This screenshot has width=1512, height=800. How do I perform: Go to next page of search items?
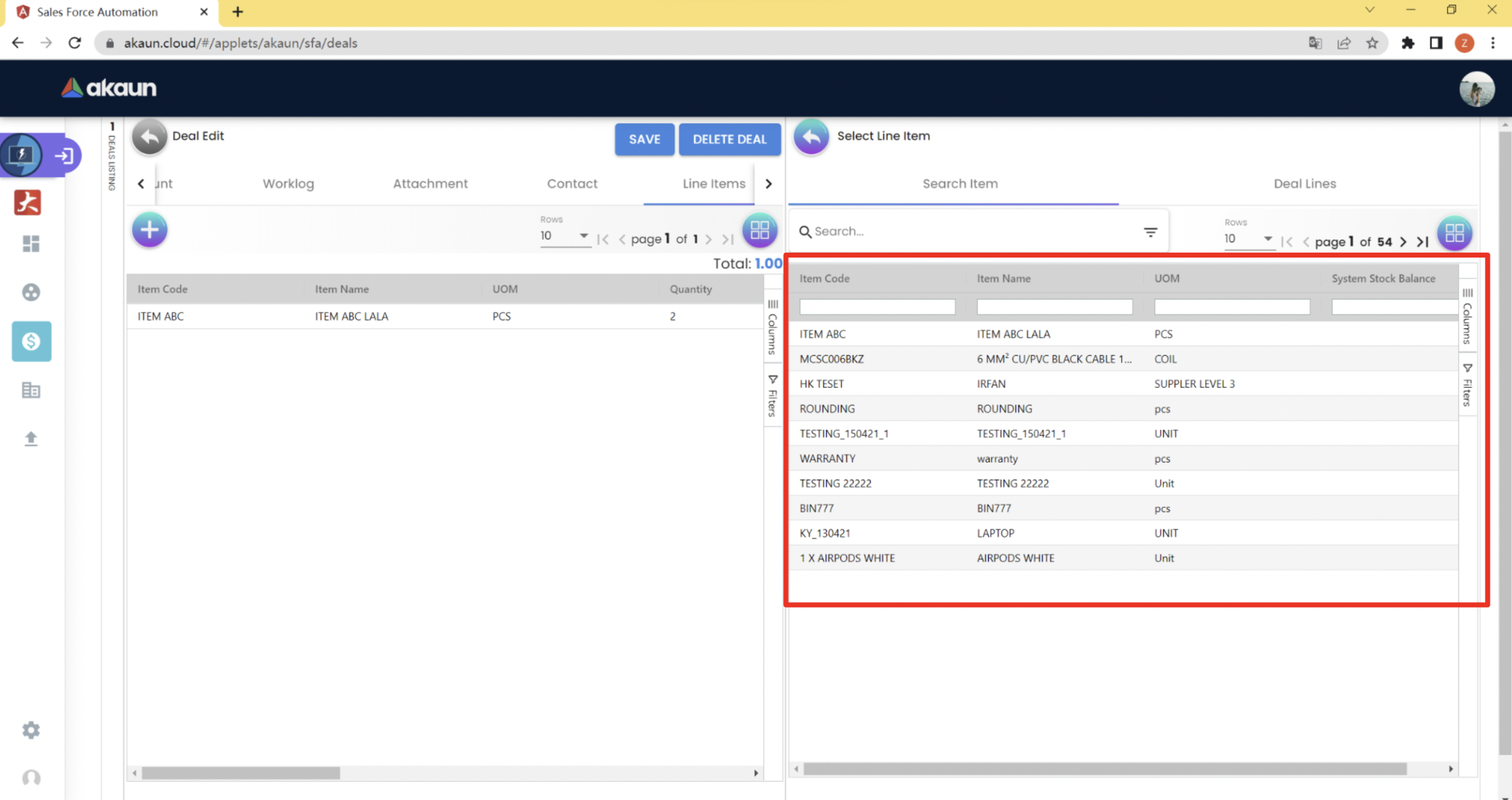click(1403, 242)
